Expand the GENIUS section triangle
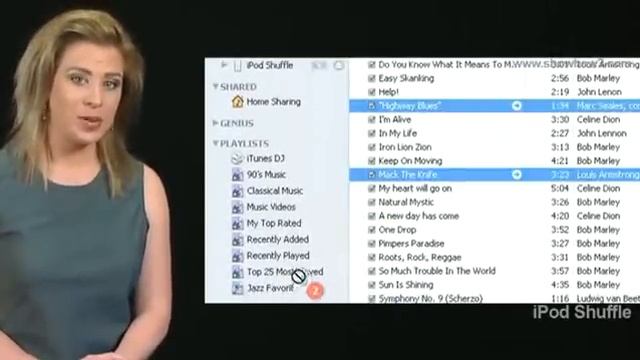The height and width of the screenshot is (360, 640). tap(216, 123)
